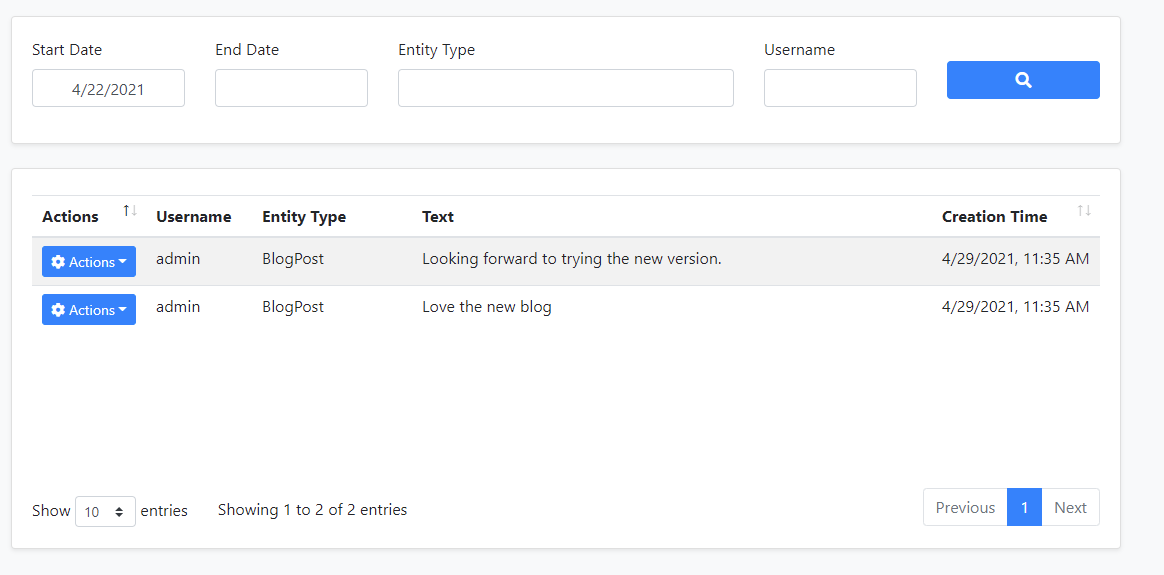Go to the Next page
The height and width of the screenshot is (575, 1164).
point(1070,507)
